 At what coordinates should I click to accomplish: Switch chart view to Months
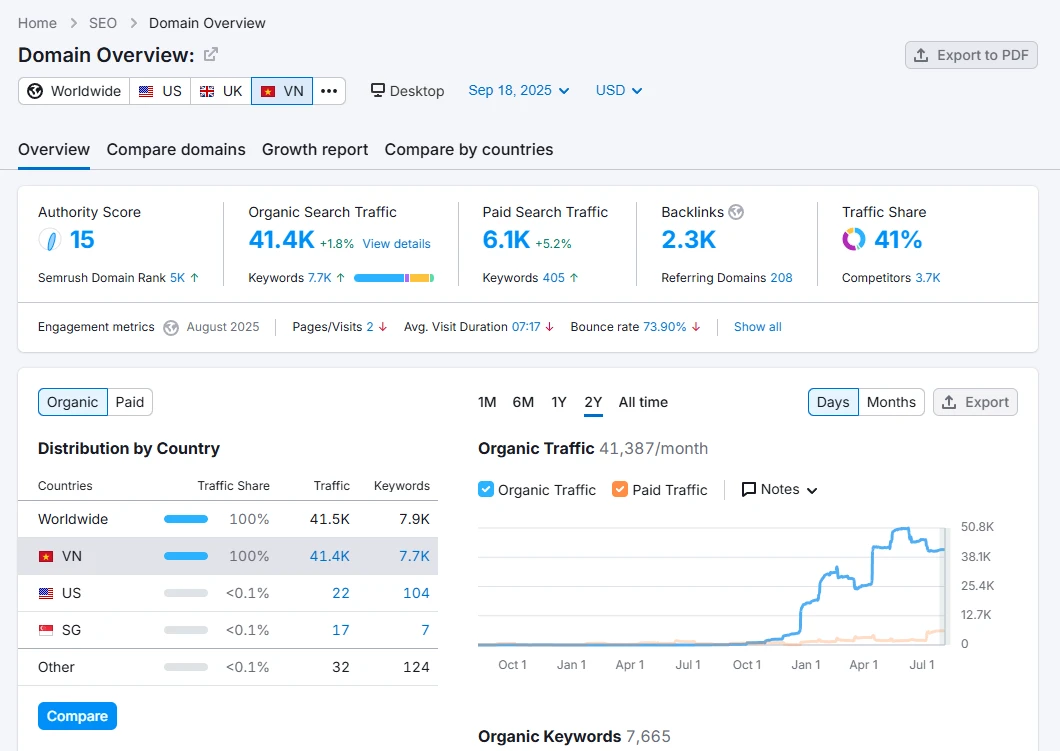coord(890,402)
